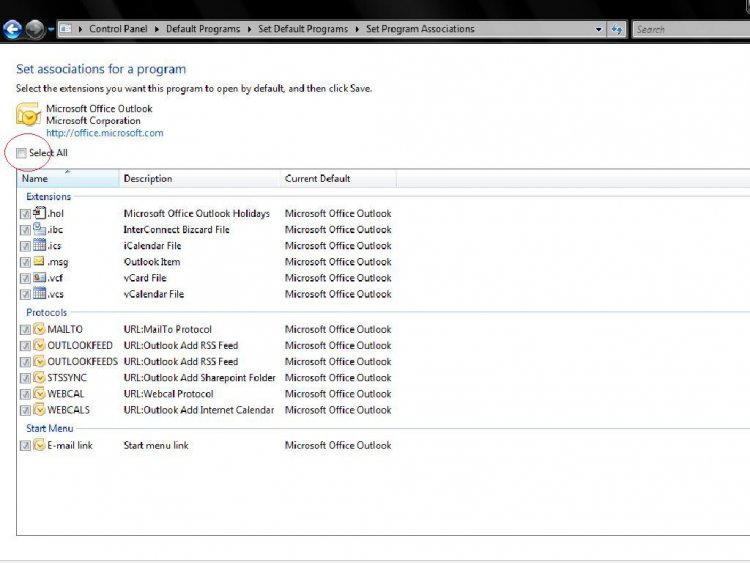Click inside the Search box
This screenshot has height=563, width=750.
[691, 29]
